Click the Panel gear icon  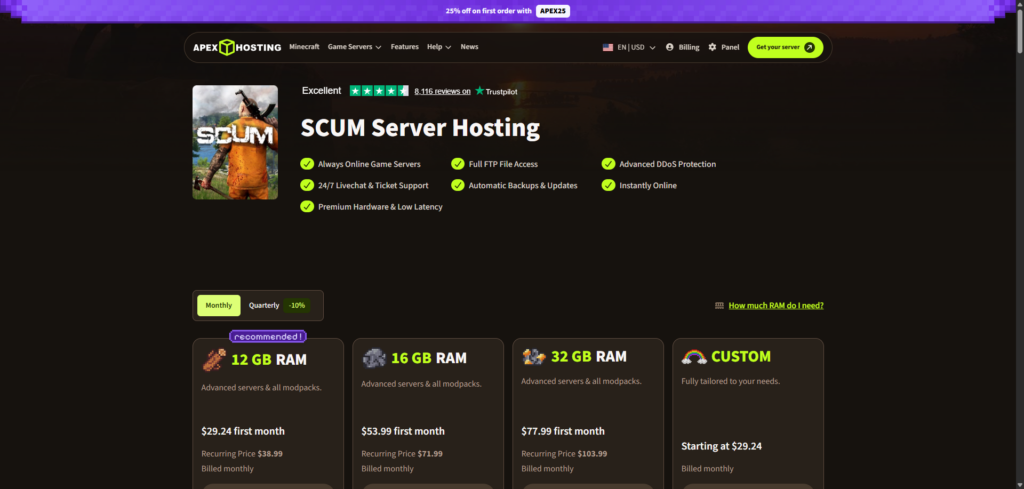click(712, 47)
